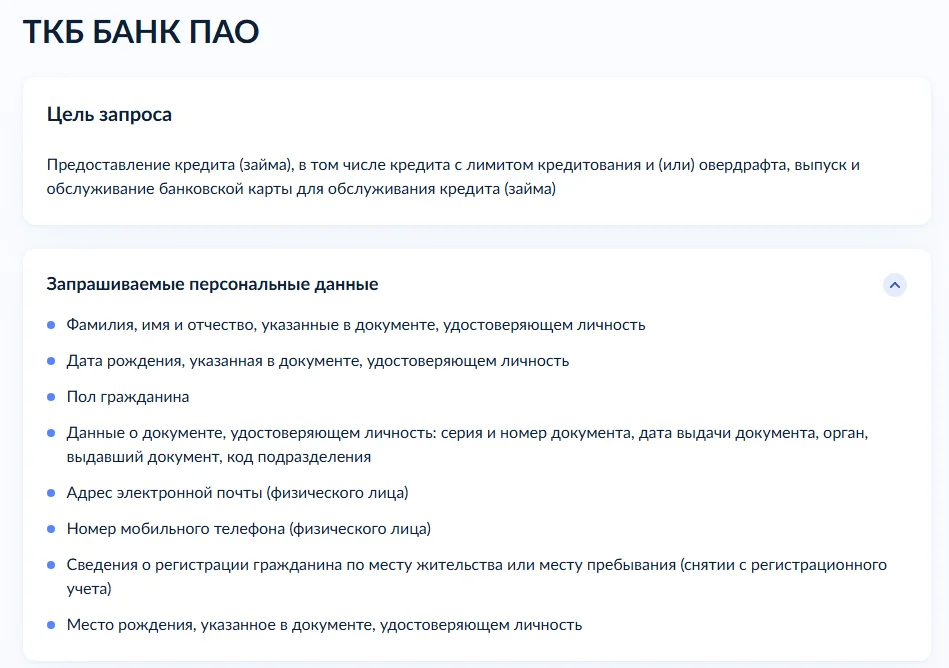The height and width of the screenshot is (668, 949).
Task: Collapse the requested personal data section
Action: click(x=895, y=285)
